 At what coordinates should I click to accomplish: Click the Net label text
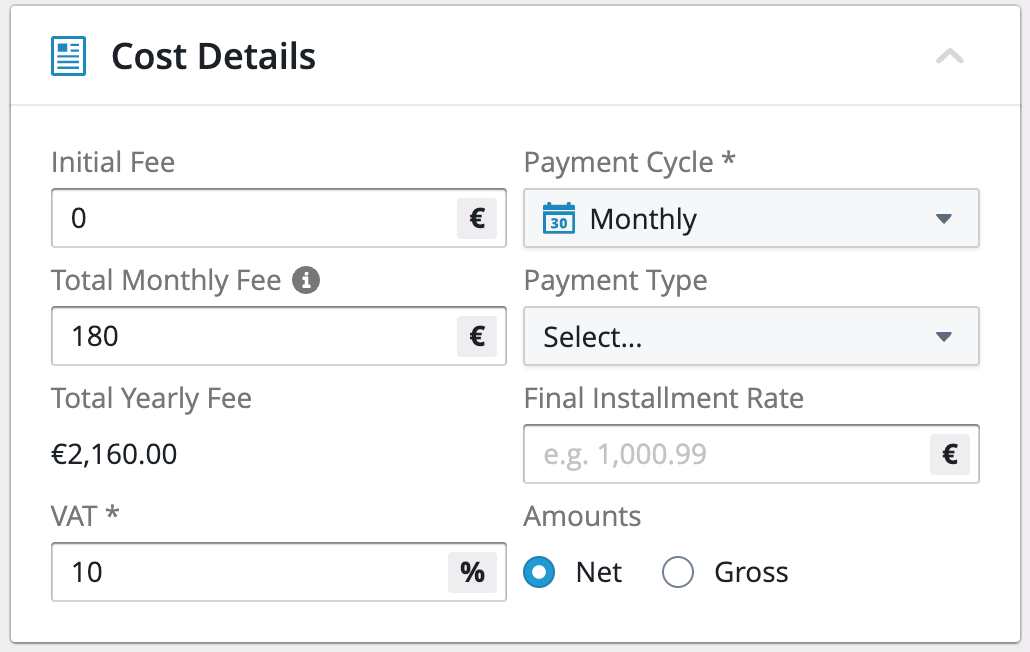(x=598, y=573)
